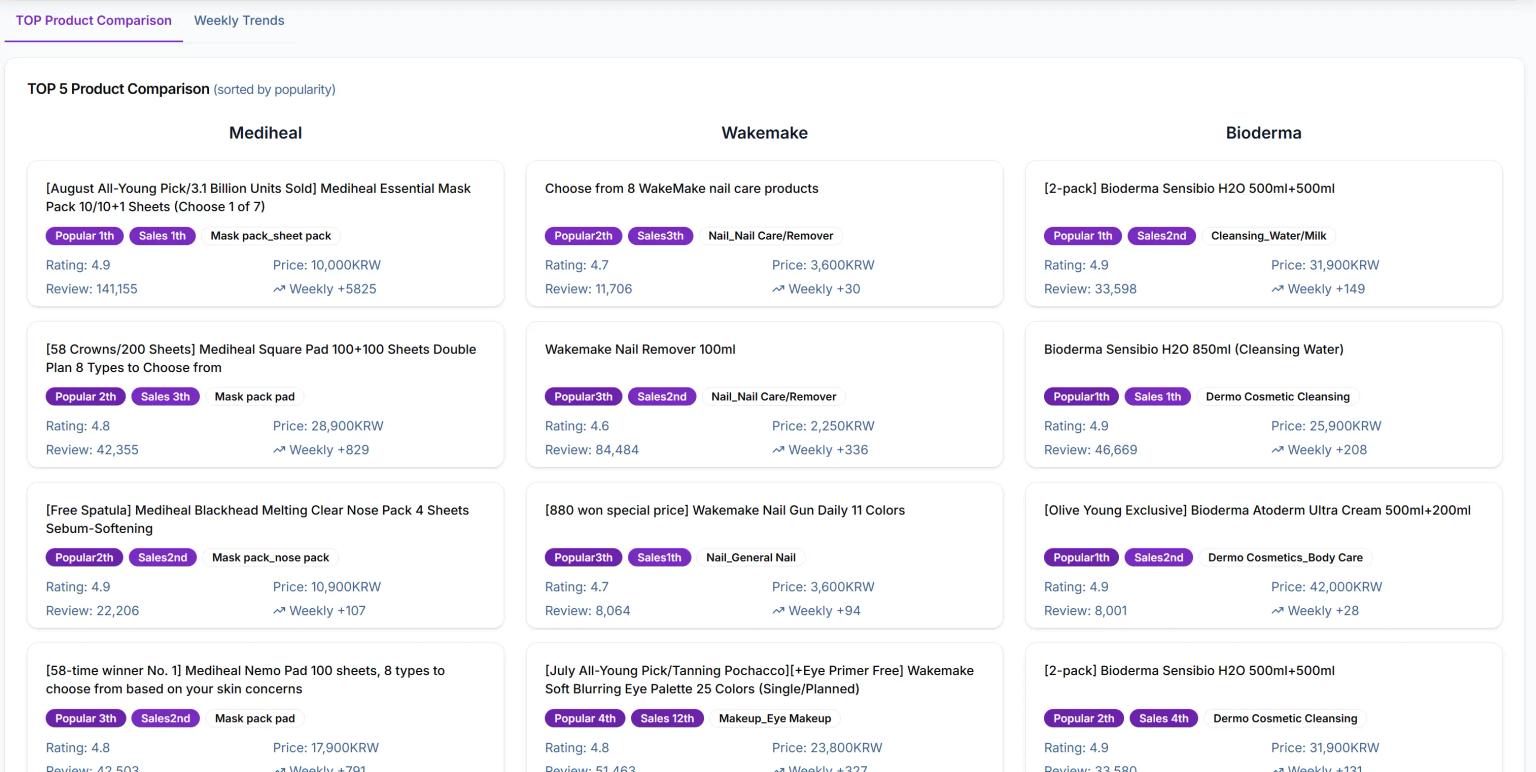
Task: Click the Review: 33,598 value
Action: (x=1090, y=289)
